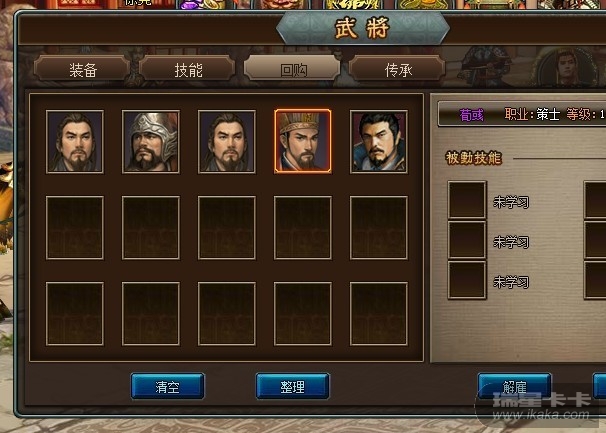606x433 pixels.
Task: Select the blue-armored general portrait
Action: coord(378,141)
